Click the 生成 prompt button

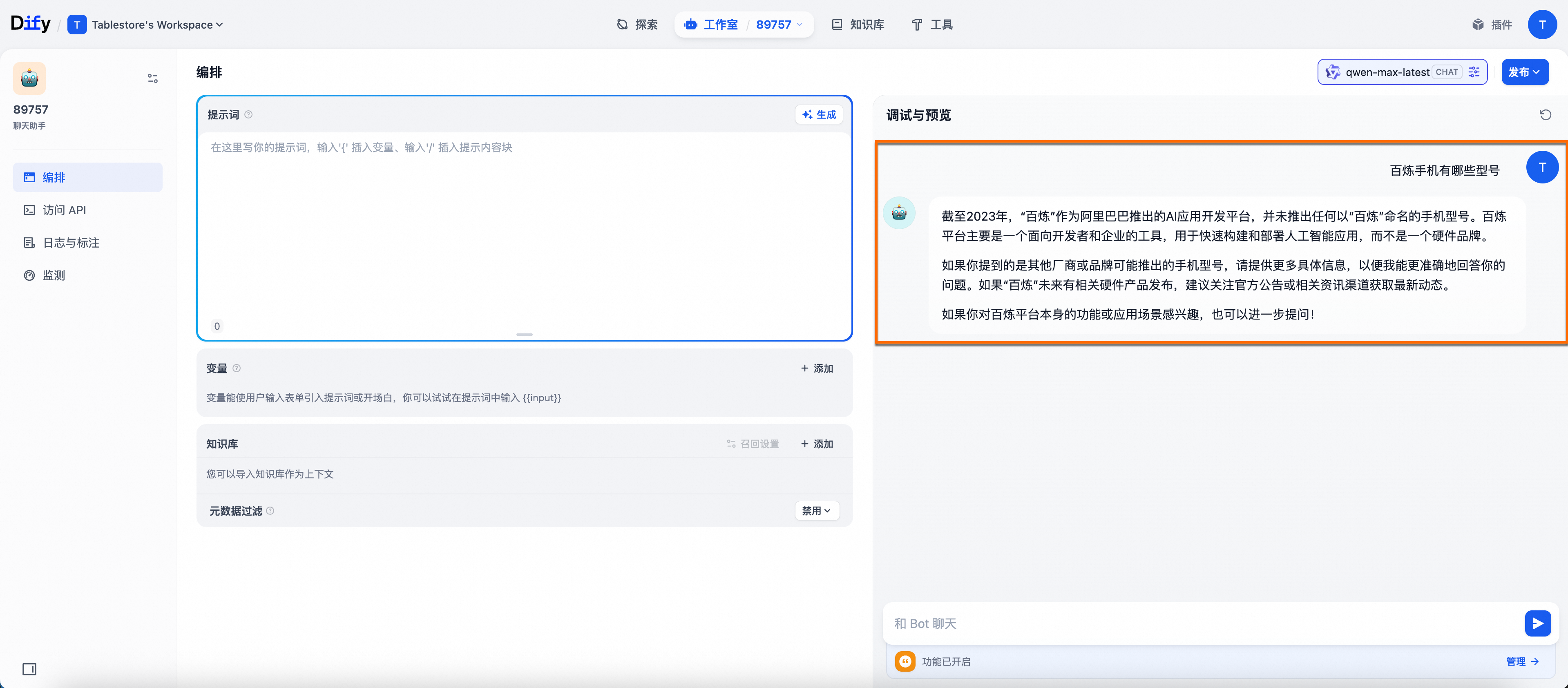pyautogui.click(x=819, y=114)
